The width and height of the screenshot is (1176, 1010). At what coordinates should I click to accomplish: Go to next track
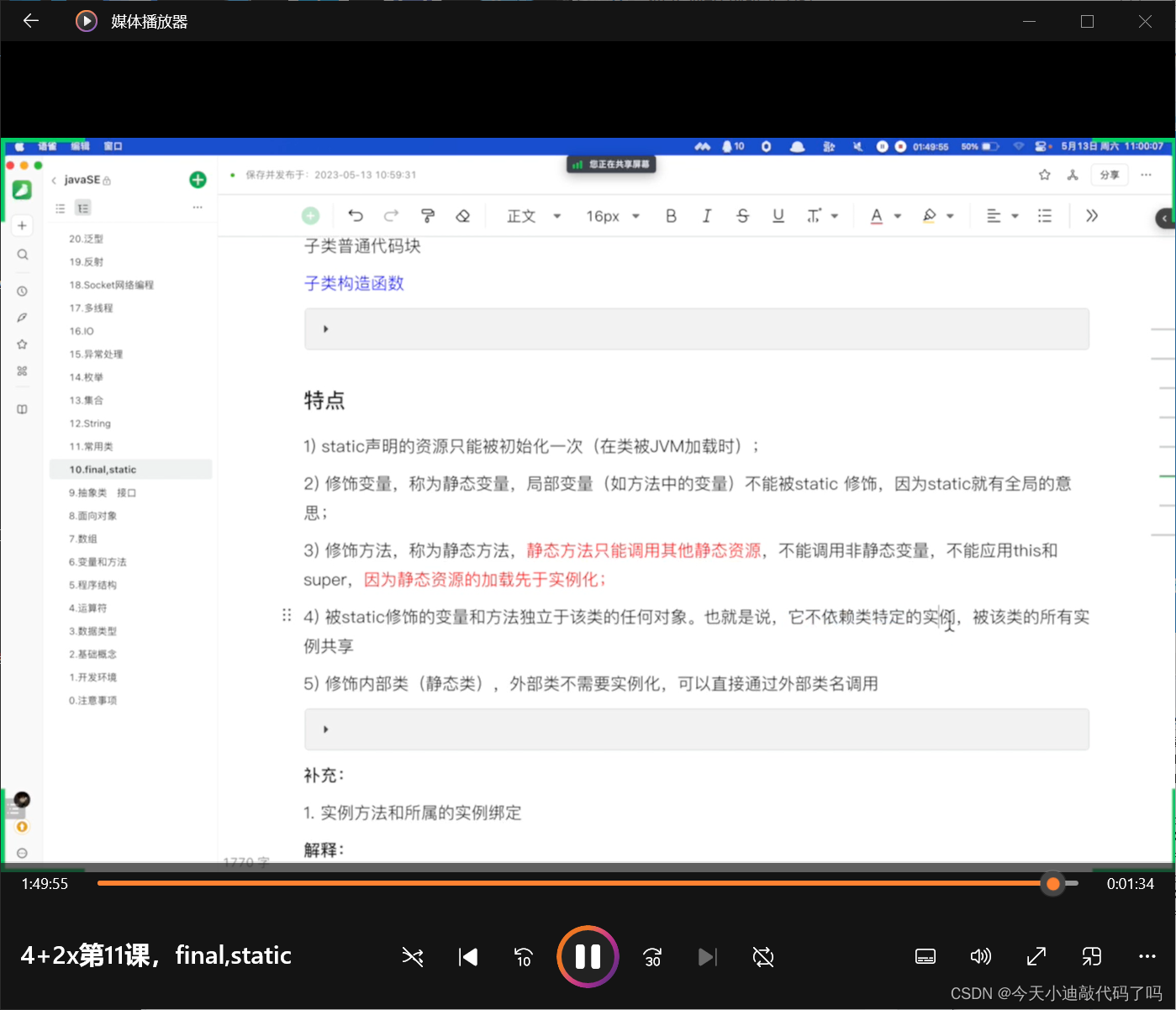[x=708, y=956]
